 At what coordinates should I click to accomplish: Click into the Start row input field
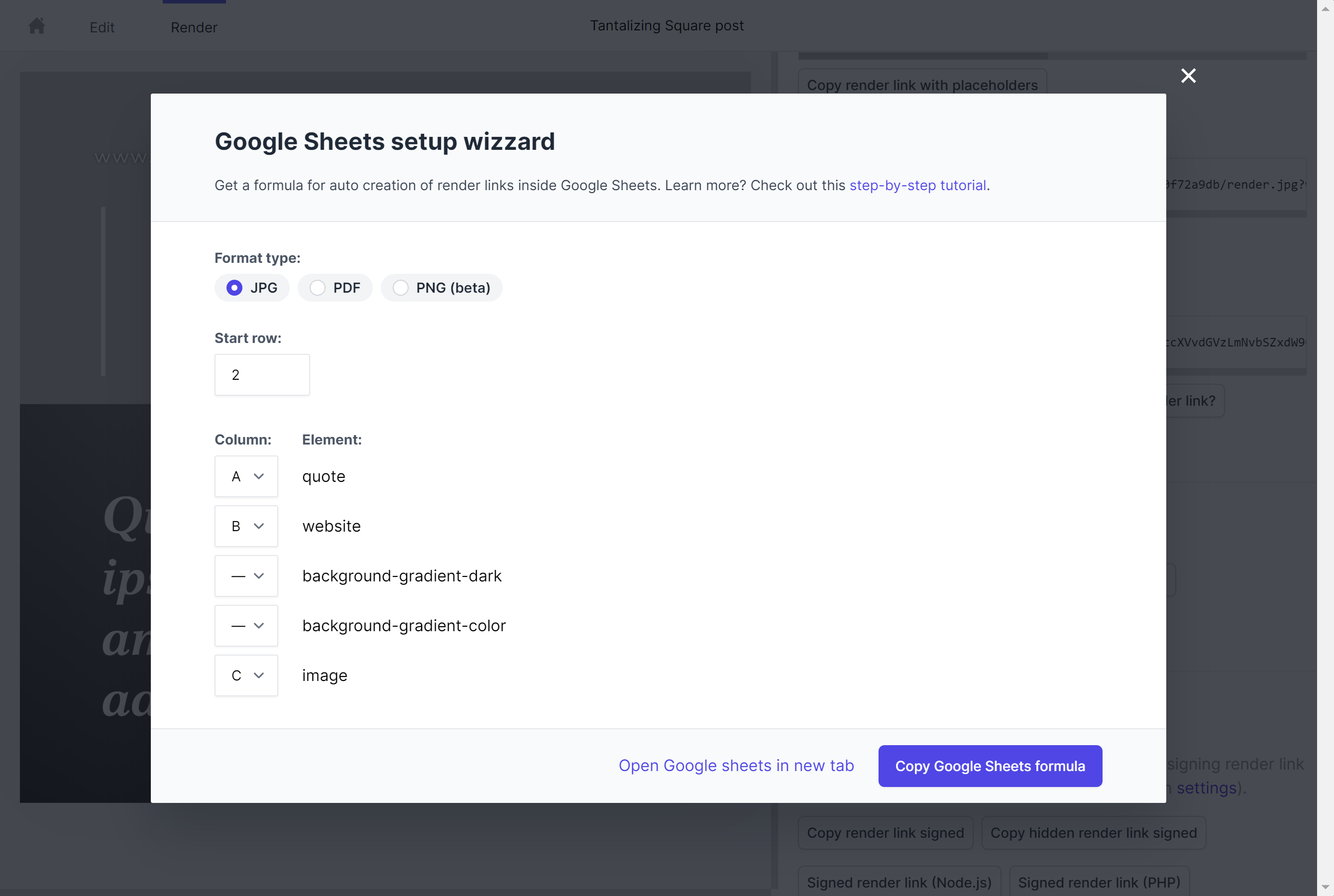262,375
